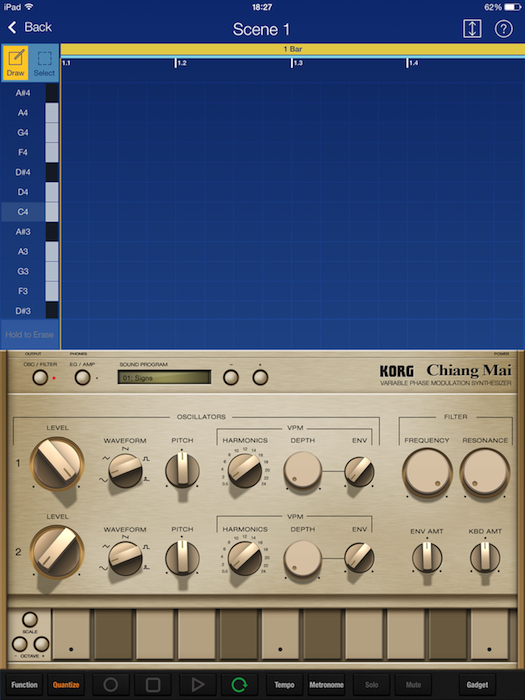Tap the D4 piano roll key

(x=29, y=192)
